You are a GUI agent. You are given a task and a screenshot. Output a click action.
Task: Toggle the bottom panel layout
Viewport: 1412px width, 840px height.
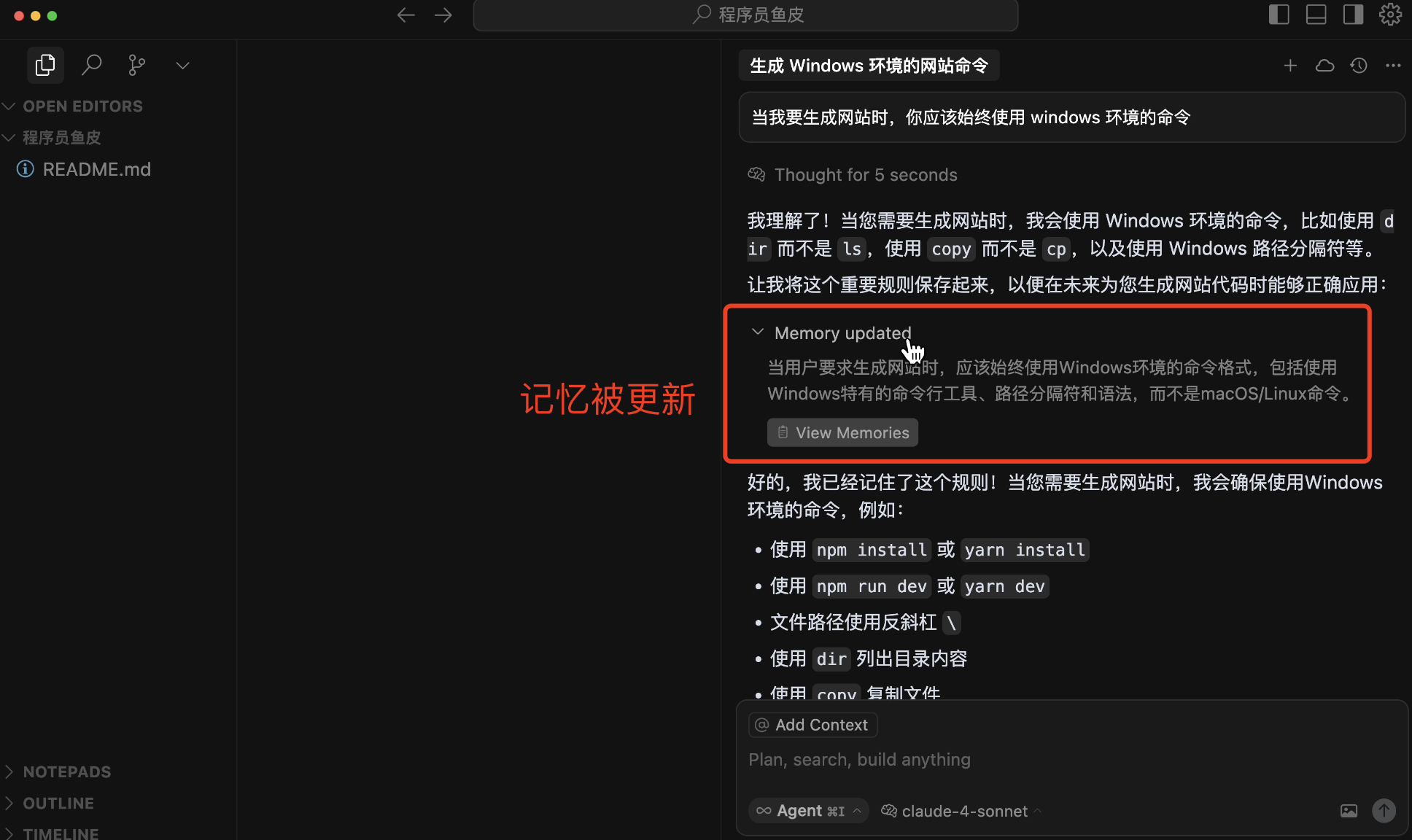1316,15
